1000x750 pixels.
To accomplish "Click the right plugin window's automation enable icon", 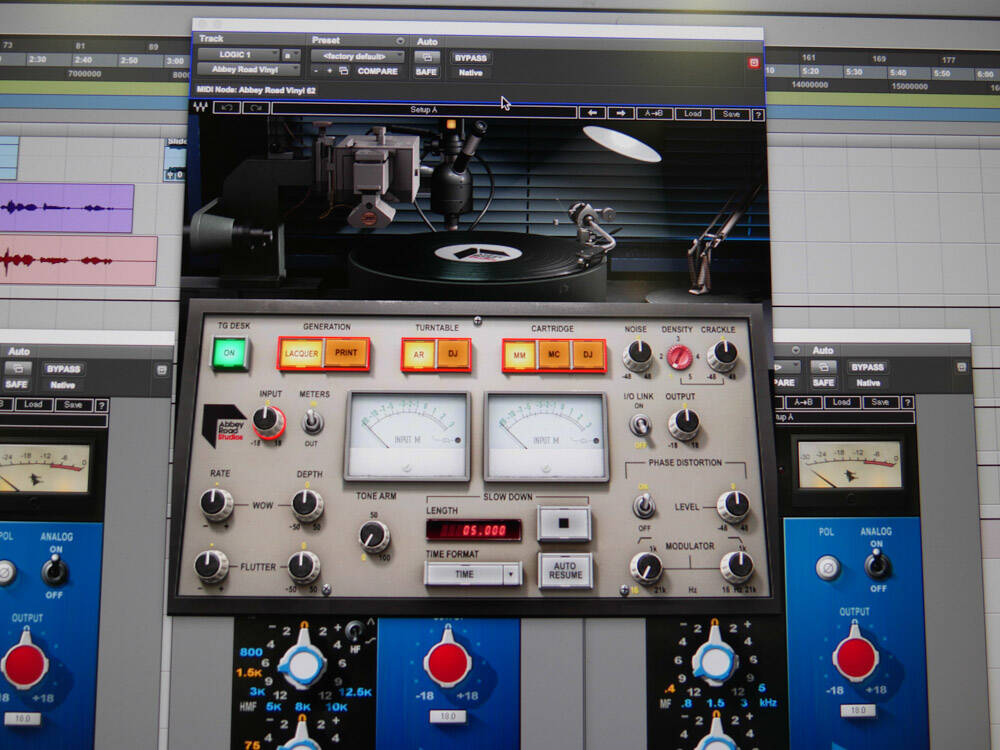I will tap(823, 367).
